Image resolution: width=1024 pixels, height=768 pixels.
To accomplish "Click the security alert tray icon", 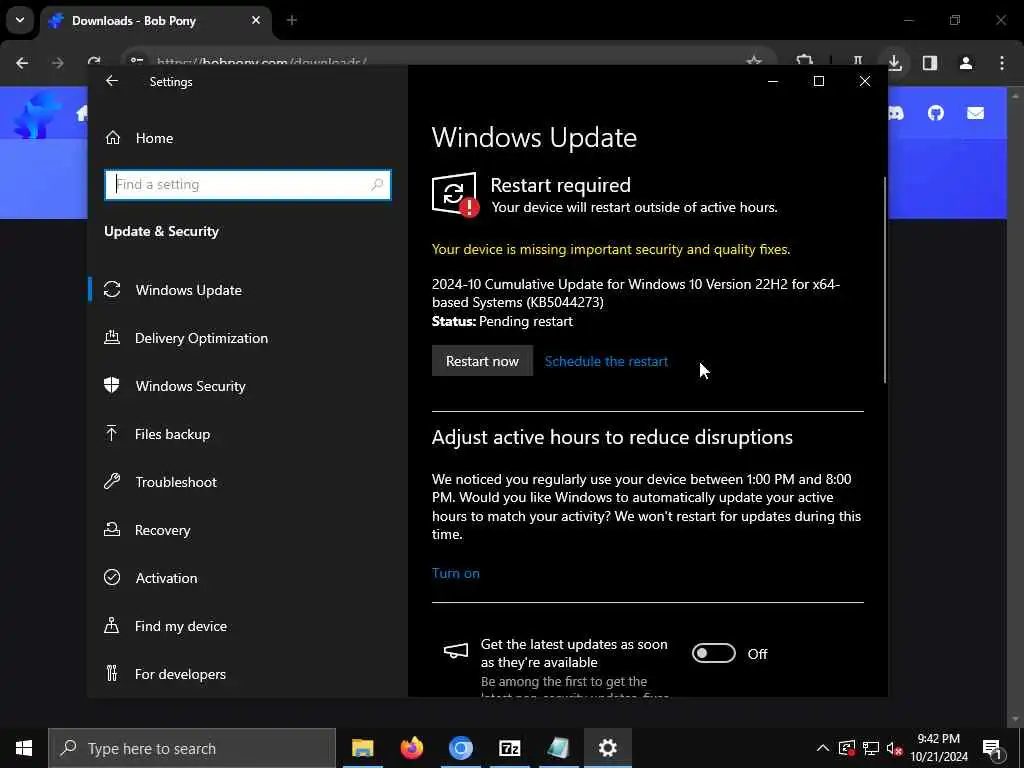I will click(847, 748).
